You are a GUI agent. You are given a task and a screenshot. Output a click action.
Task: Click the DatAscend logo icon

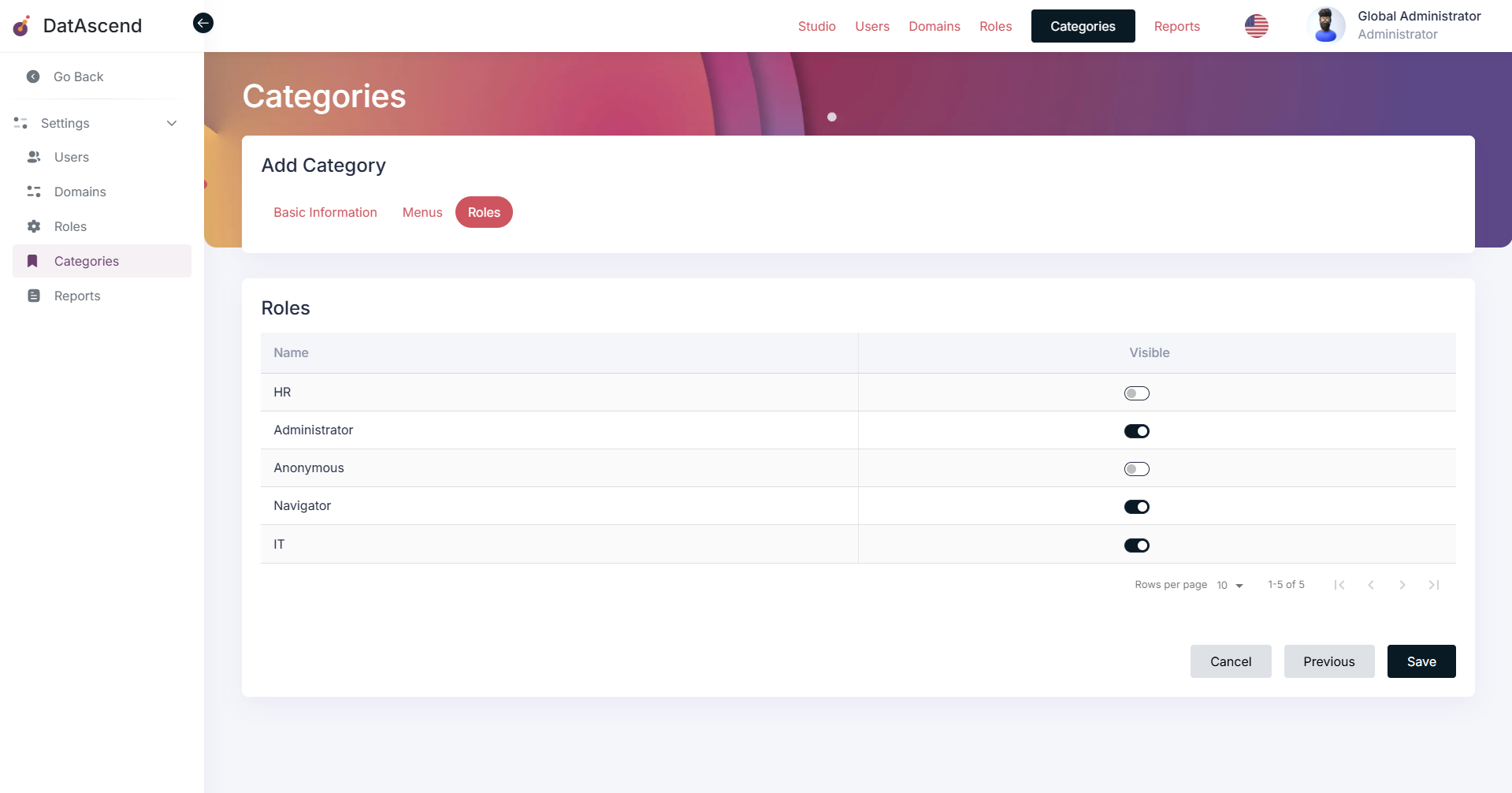(22, 26)
